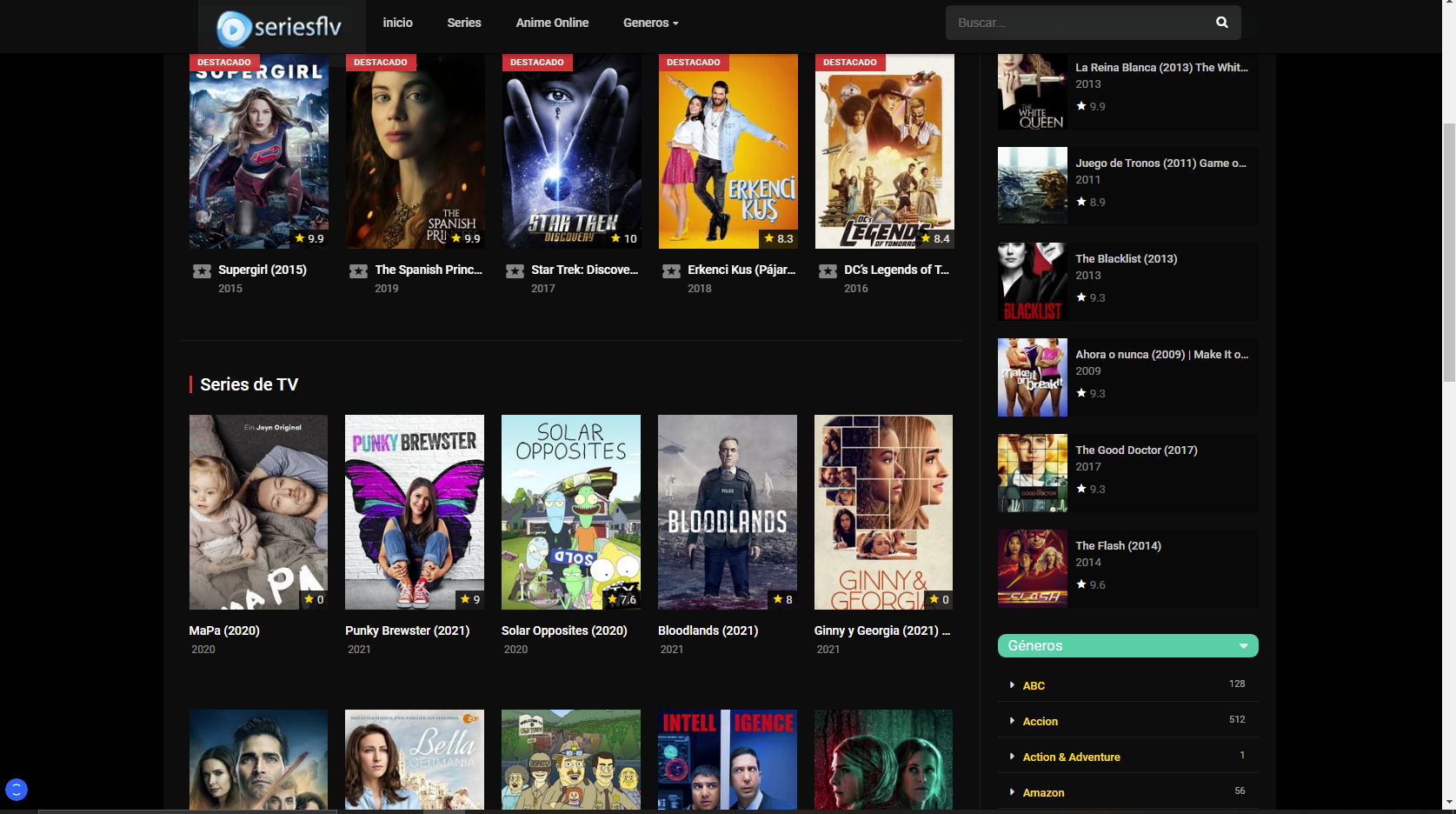This screenshot has height=814, width=1456.
Task: Click The White Queen sidebar thumbnail
Action: [1033, 91]
